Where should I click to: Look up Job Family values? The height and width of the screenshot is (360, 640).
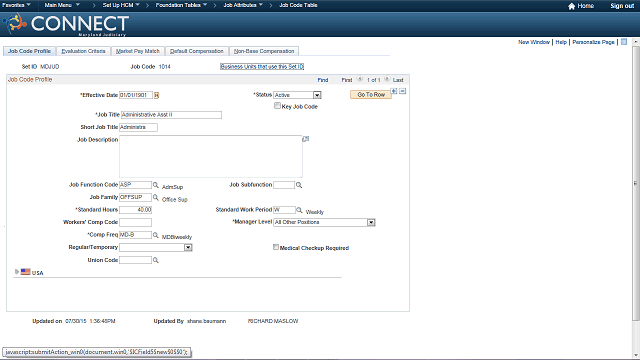coord(156,197)
